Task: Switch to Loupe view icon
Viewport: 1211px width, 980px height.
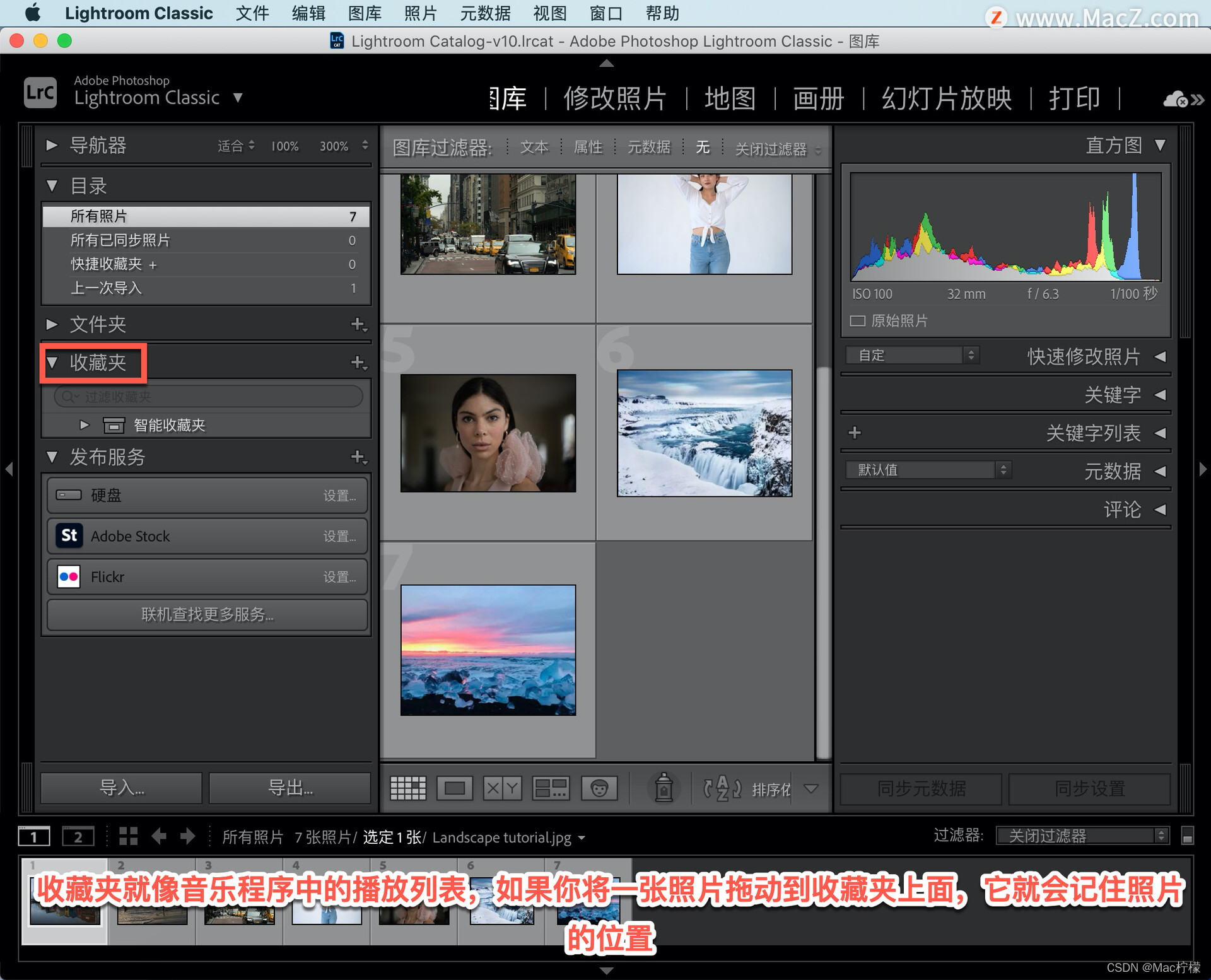Action: pos(455,788)
